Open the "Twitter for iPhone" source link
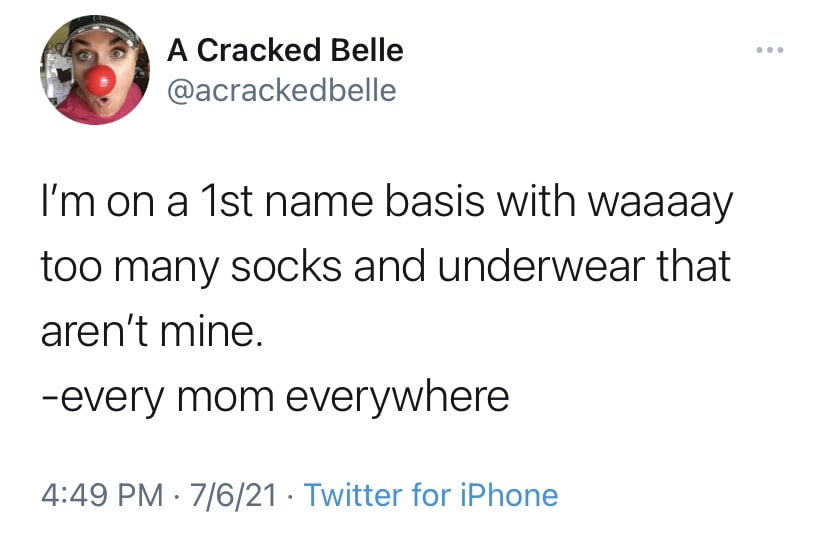The width and height of the screenshot is (828, 539). tap(430, 494)
